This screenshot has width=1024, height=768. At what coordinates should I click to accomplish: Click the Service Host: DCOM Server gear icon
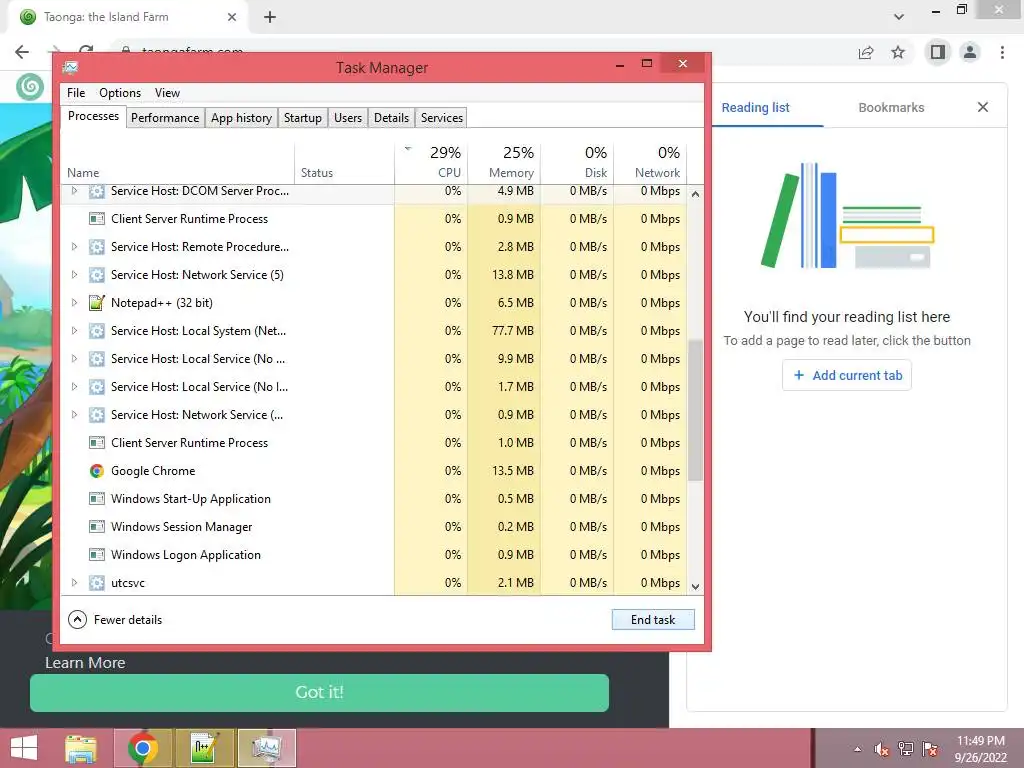pyautogui.click(x=97, y=191)
